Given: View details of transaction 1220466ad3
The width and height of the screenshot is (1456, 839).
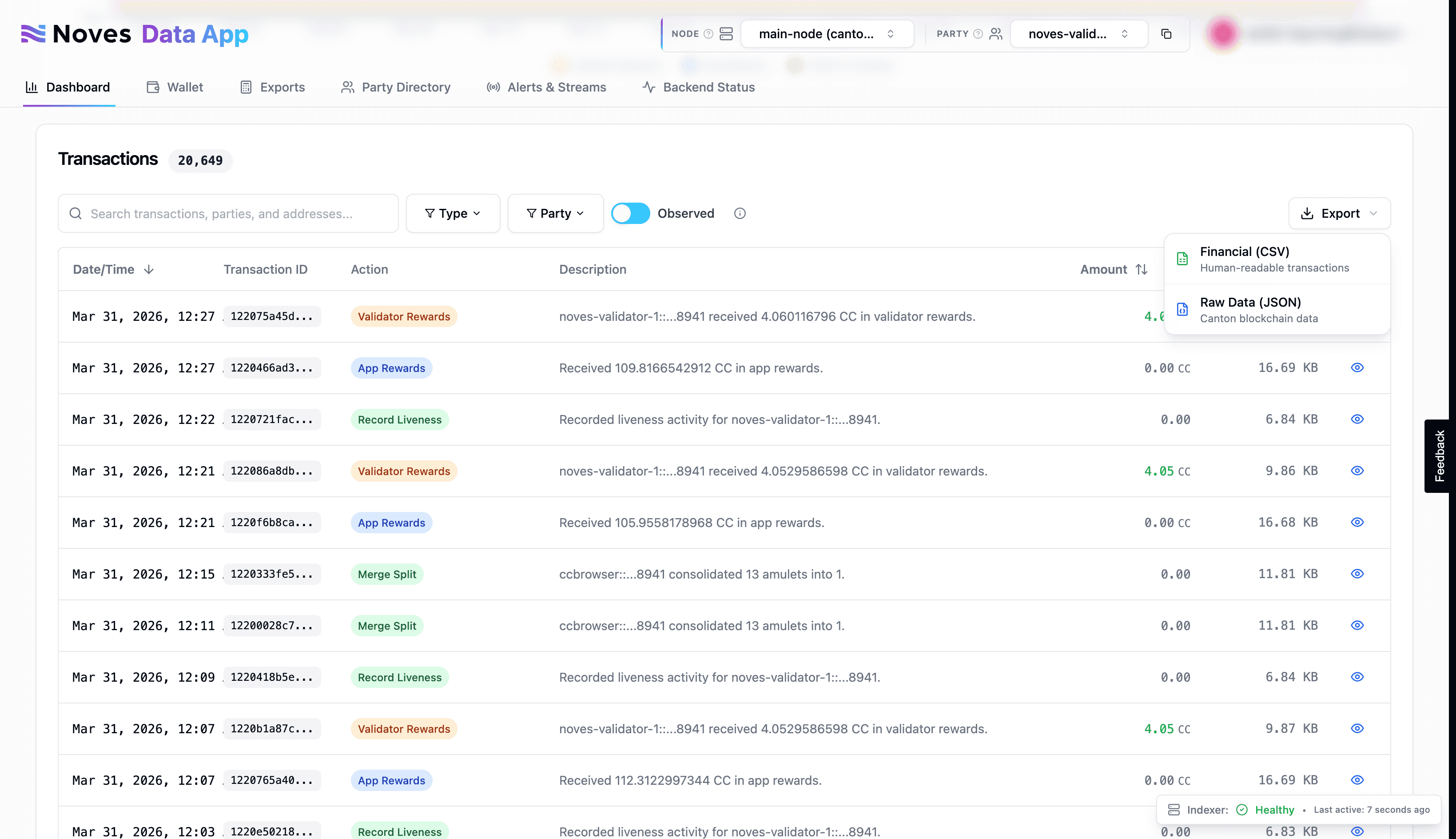Looking at the screenshot, I should click(1357, 368).
